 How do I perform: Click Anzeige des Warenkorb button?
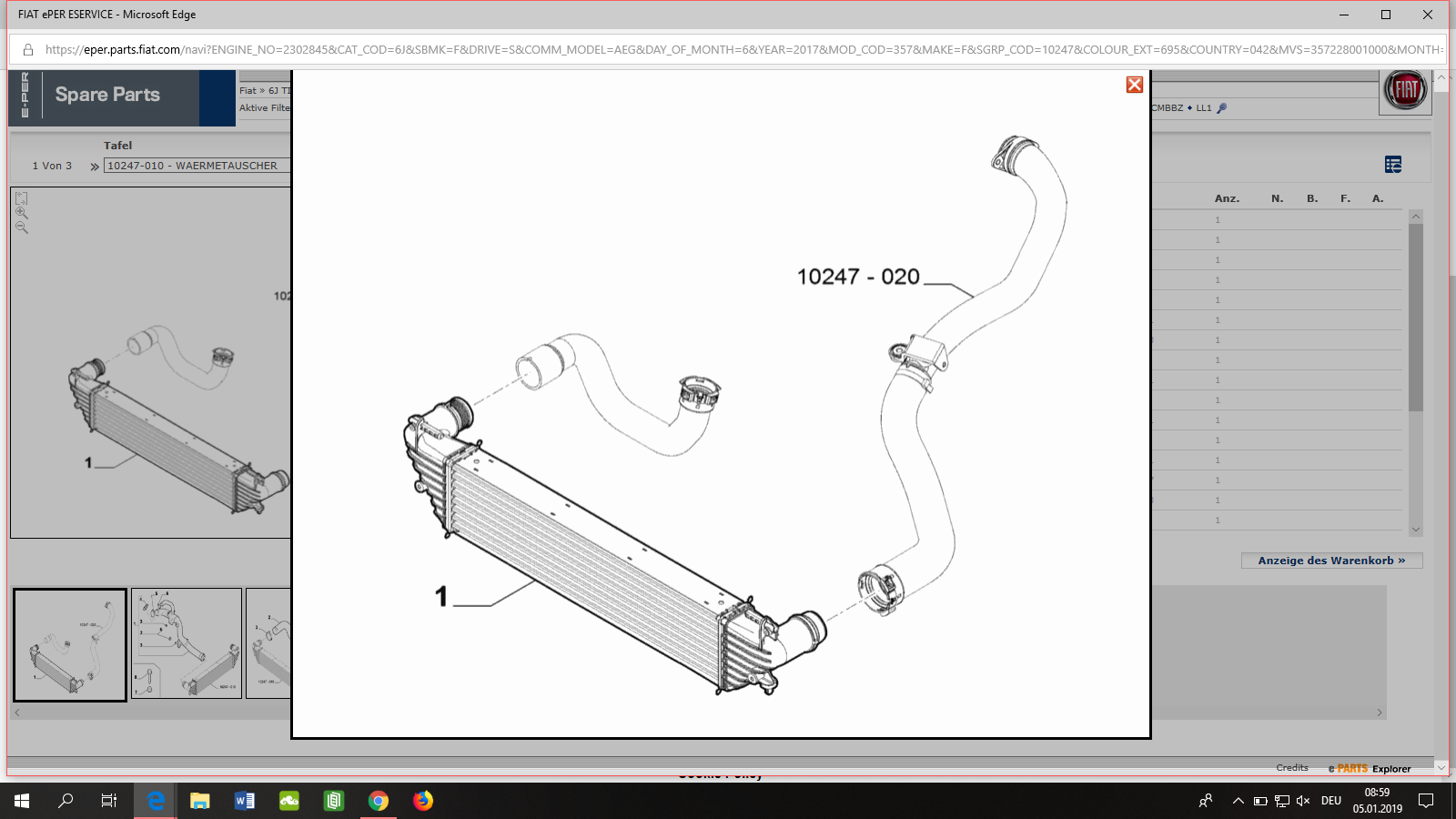point(1330,561)
